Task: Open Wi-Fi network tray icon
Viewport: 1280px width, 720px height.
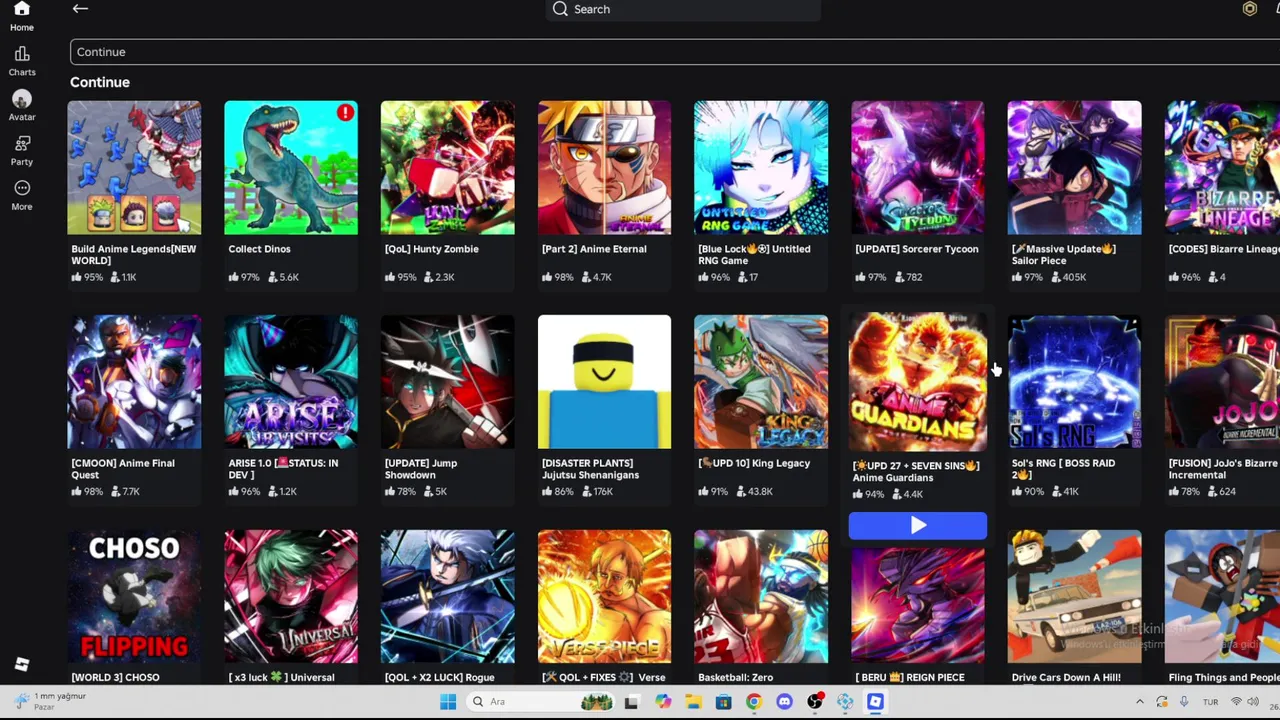Action: click(1236, 702)
